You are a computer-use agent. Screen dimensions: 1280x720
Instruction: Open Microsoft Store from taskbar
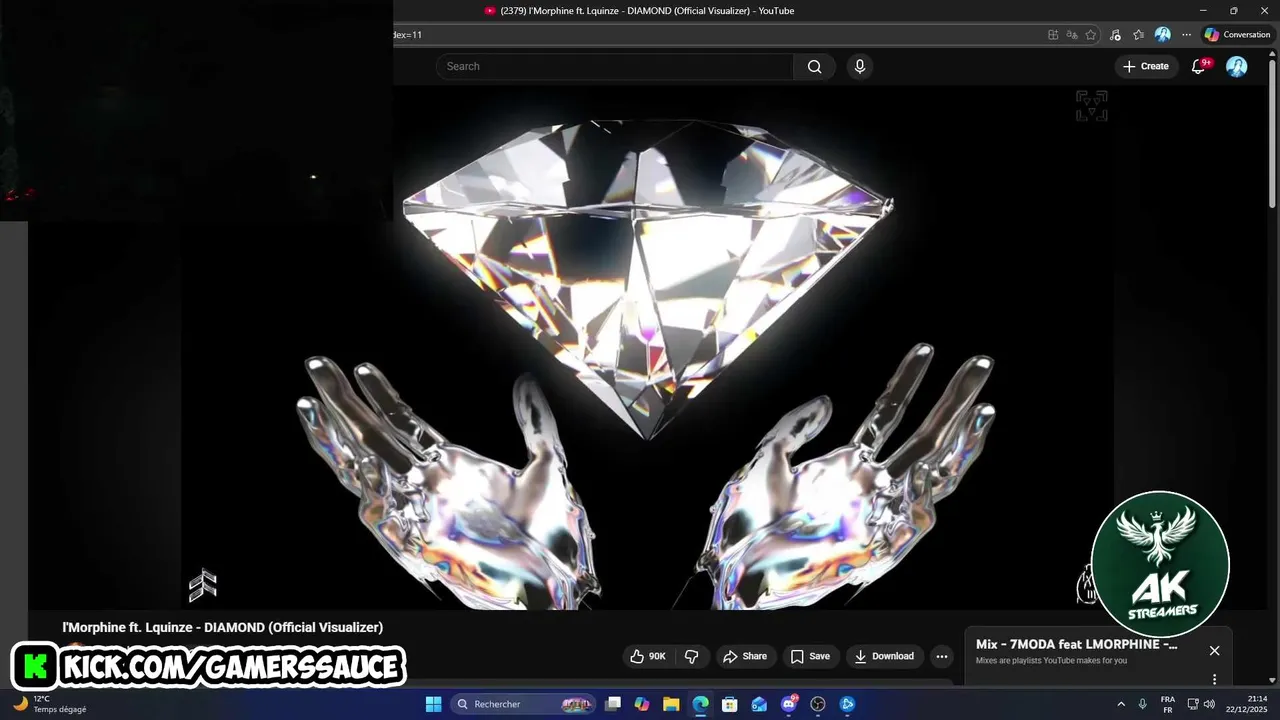(730, 704)
